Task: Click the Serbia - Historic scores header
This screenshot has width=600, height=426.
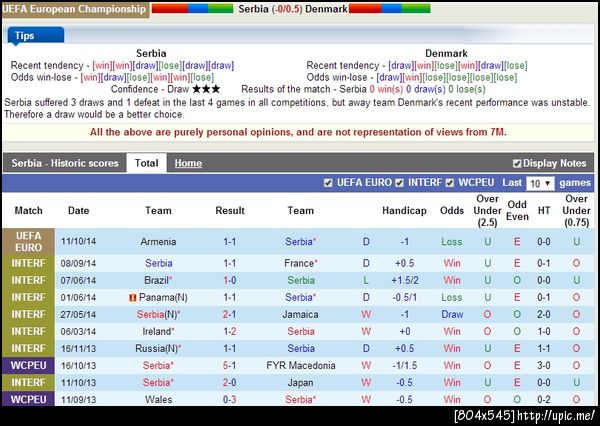Action: tap(65, 163)
